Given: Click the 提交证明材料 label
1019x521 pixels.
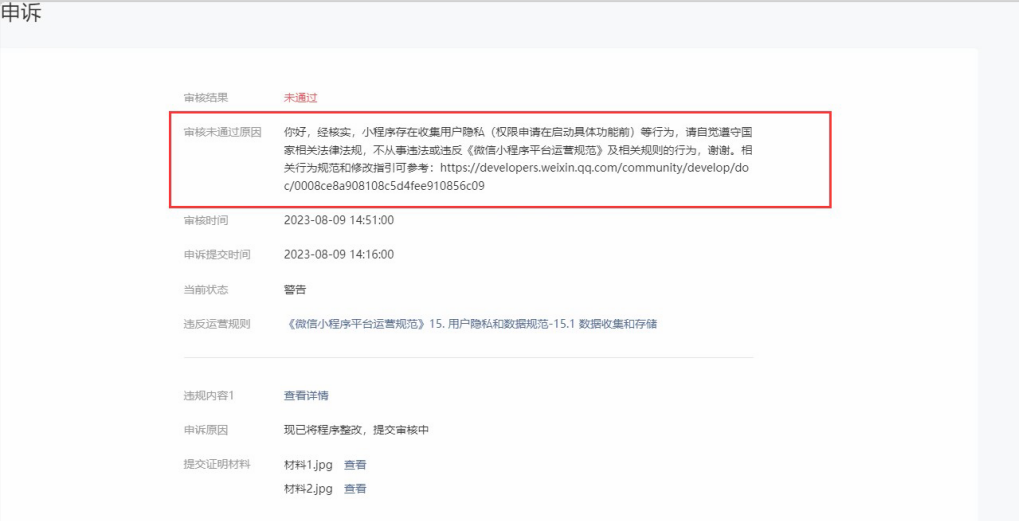Looking at the screenshot, I should 217,465.
